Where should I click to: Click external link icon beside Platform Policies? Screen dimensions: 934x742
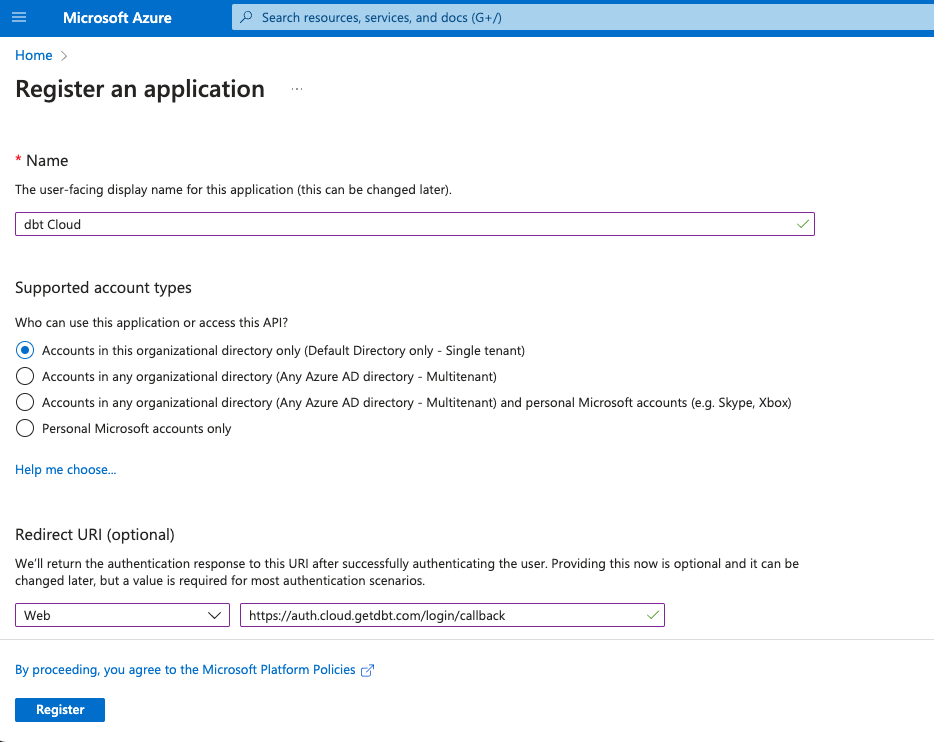(367, 670)
